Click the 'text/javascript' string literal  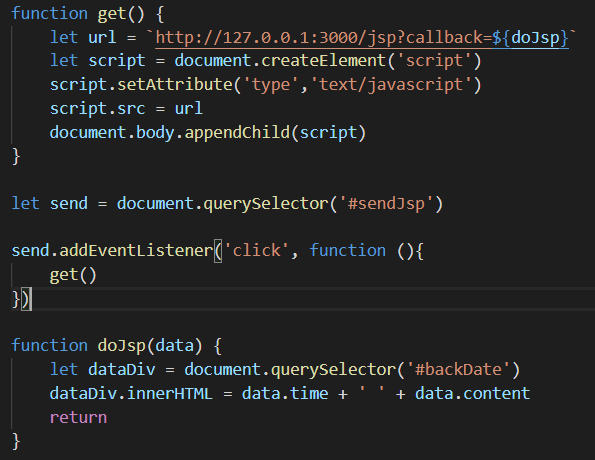point(391,85)
